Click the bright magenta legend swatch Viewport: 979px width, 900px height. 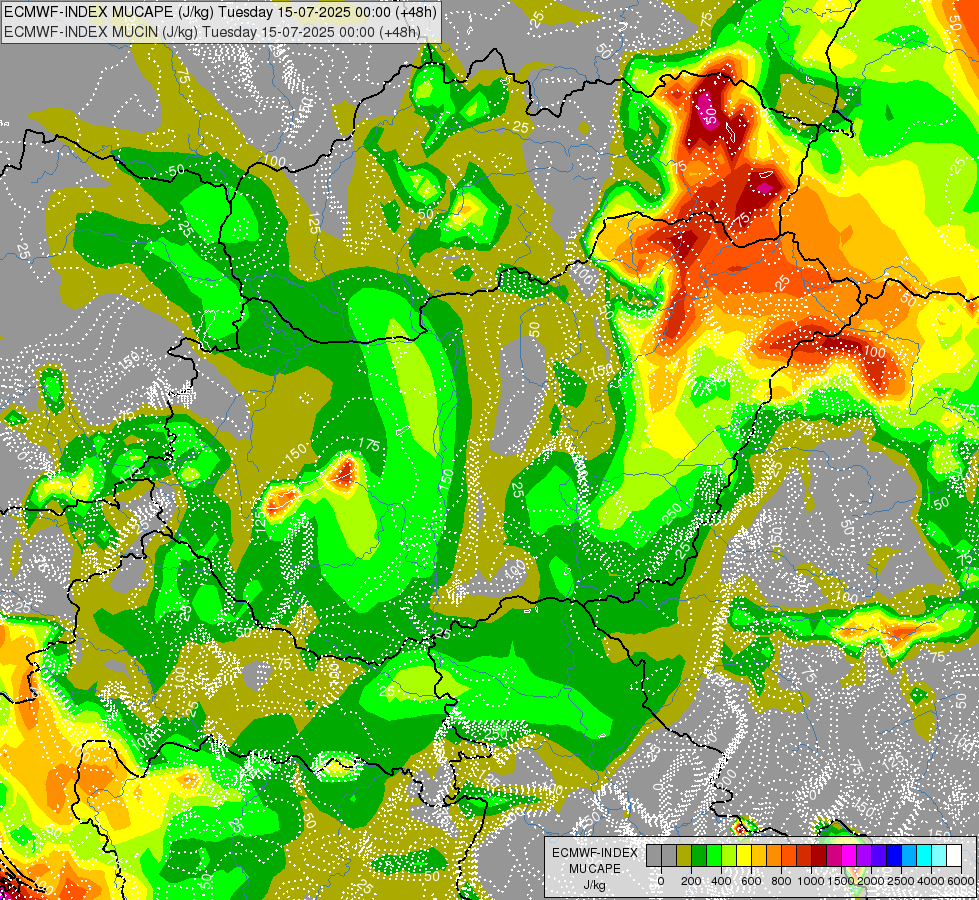[x=849, y=855]
